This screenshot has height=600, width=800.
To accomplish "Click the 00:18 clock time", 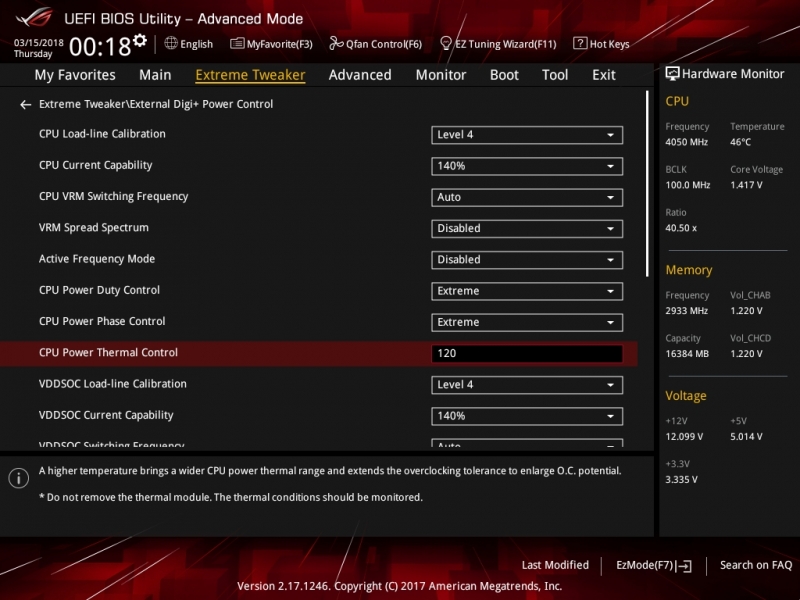I will (100, 46).
